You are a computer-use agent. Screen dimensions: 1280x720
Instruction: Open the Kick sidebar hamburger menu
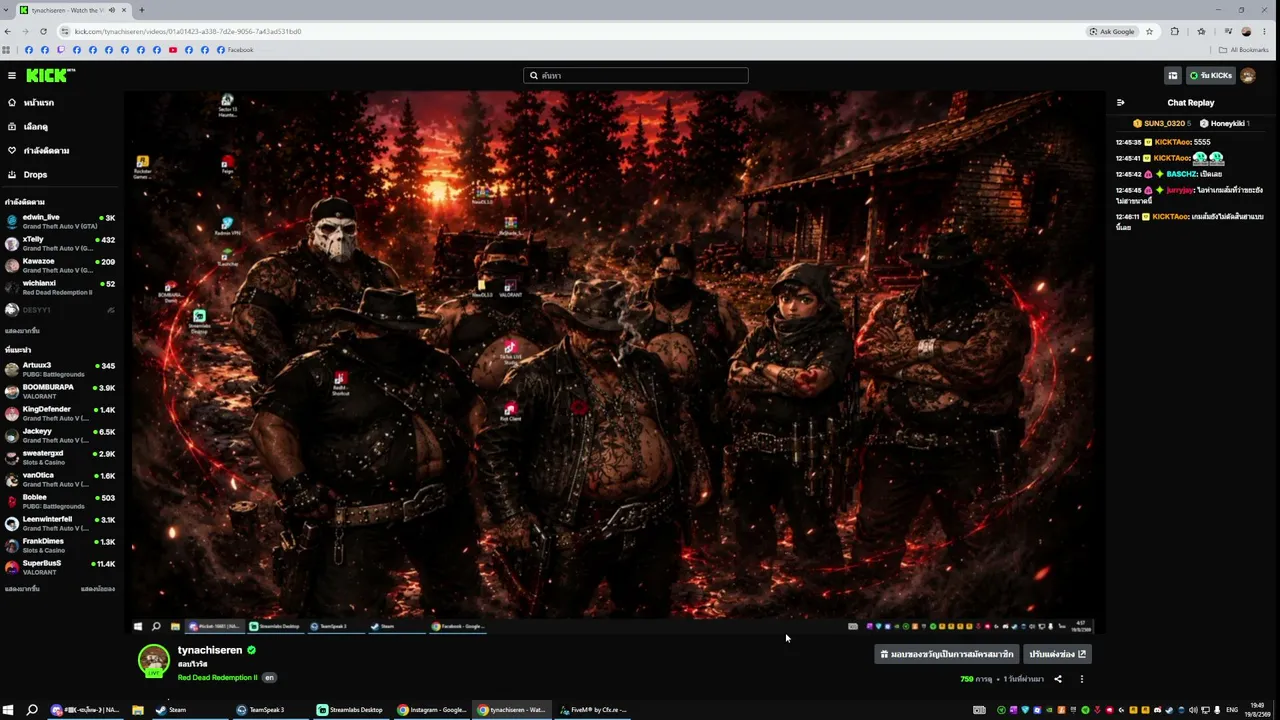coord(12,75)
